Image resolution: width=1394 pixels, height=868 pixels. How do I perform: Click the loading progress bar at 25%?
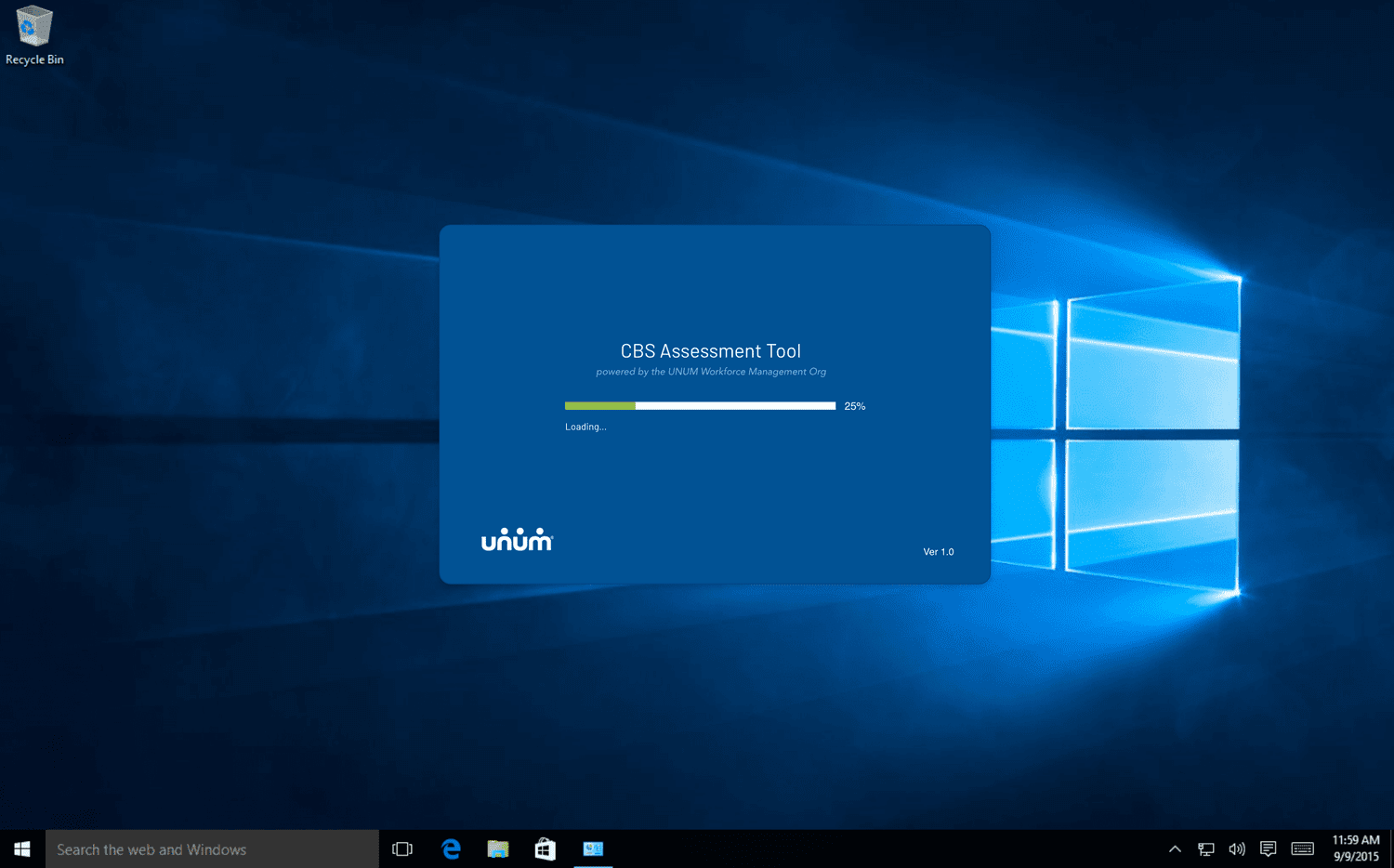coord(700,406)
